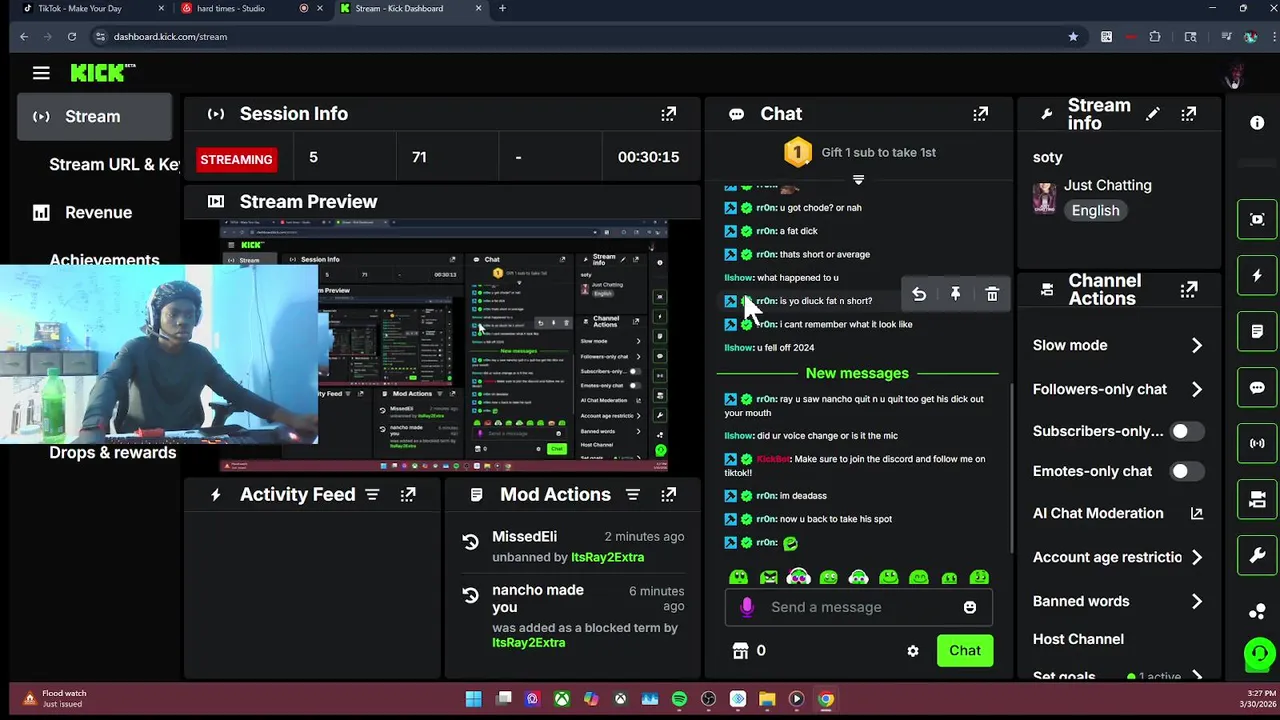Screen dimensions: 1280x720
Task: Toggle Subscribers-only chat switch
Action: [x=1186, y=431]
